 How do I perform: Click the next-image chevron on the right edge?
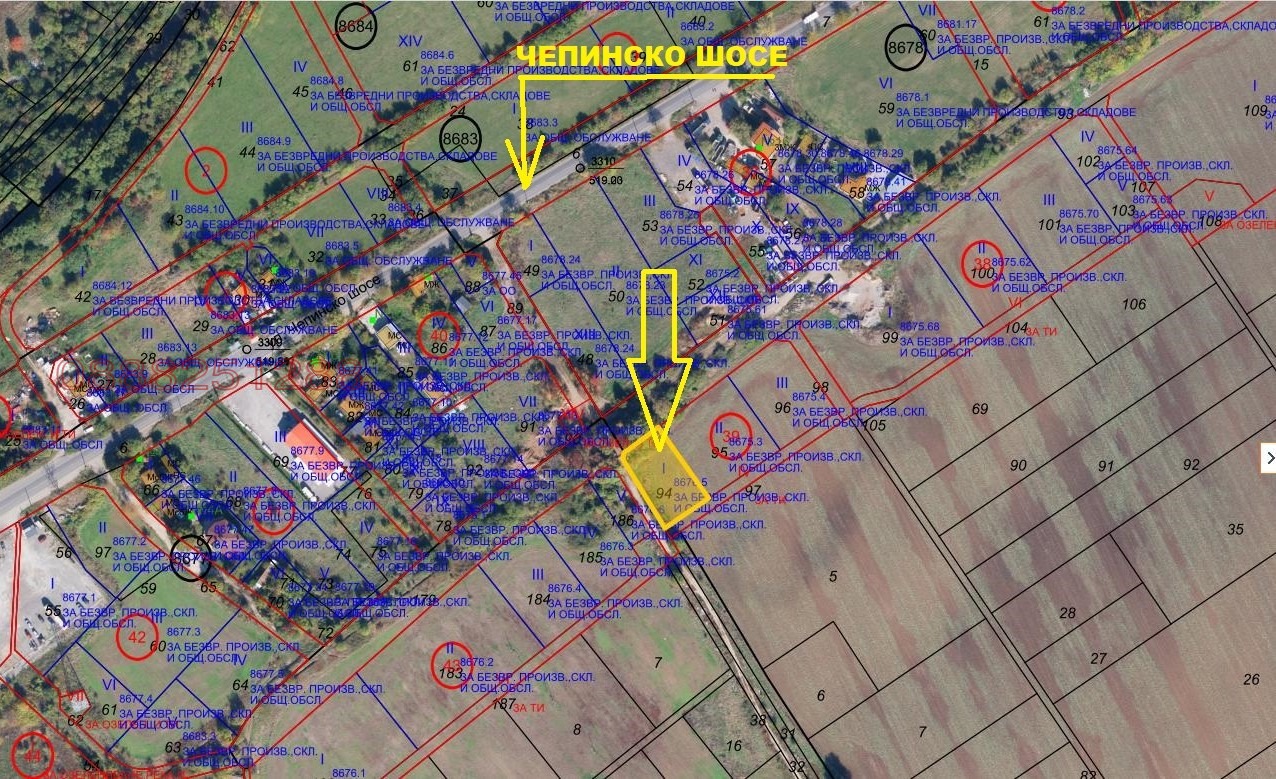click(1269, 458)
